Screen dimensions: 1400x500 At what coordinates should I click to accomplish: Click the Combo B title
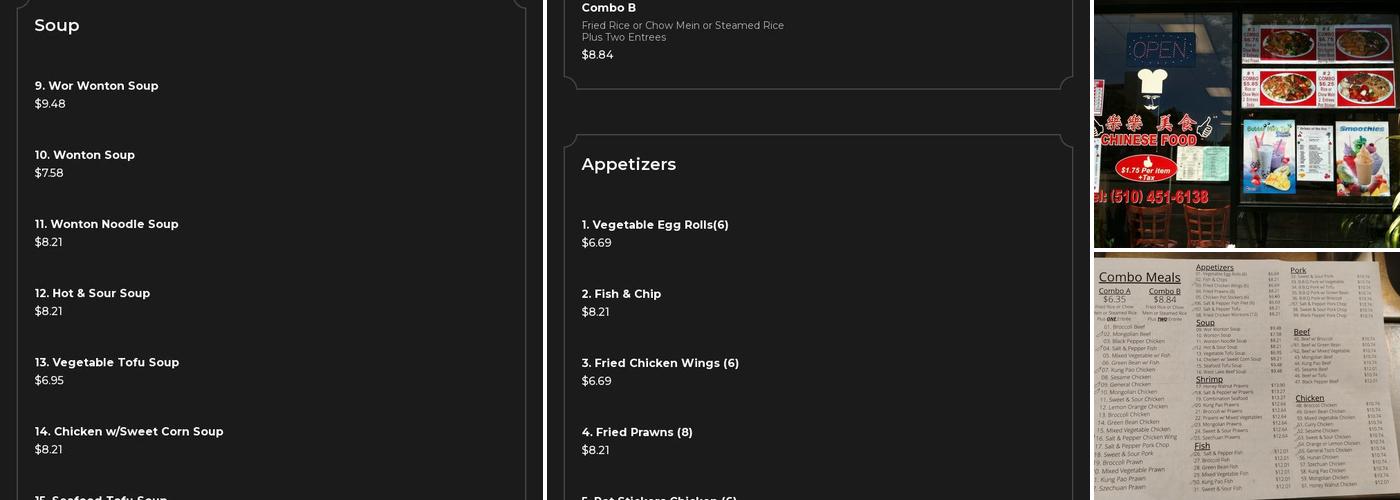pos(609,8)
